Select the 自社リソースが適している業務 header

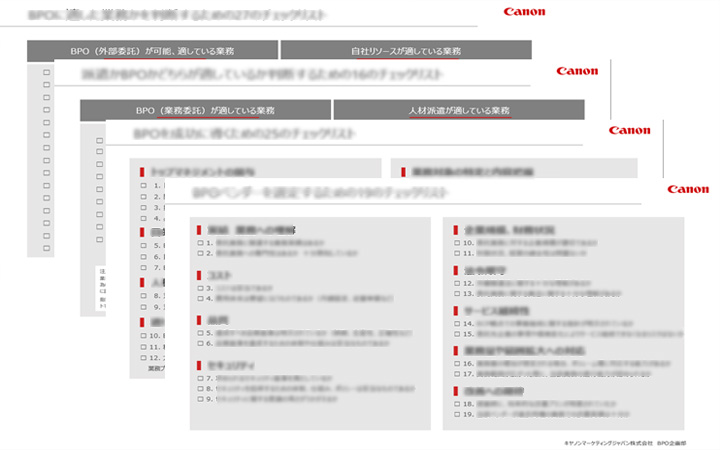pyautogui.click(x=405, y=50)
